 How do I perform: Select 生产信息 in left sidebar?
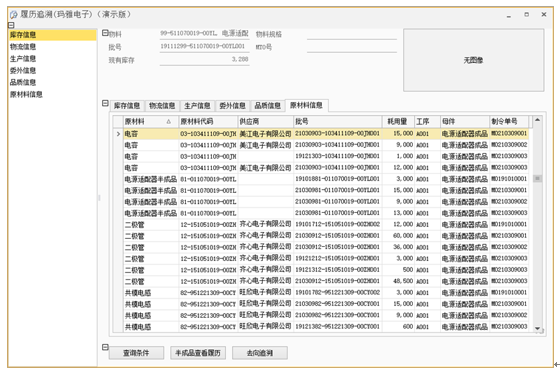point(23,59)
